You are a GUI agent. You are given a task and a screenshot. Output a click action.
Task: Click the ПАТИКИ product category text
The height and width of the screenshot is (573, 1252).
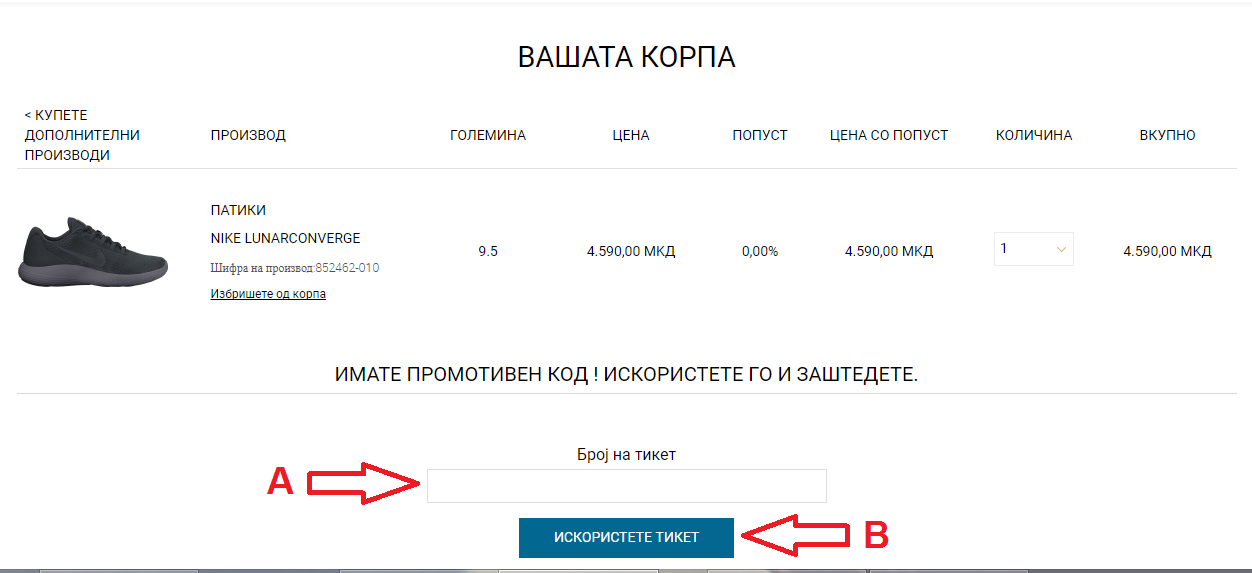click(238, 210)
